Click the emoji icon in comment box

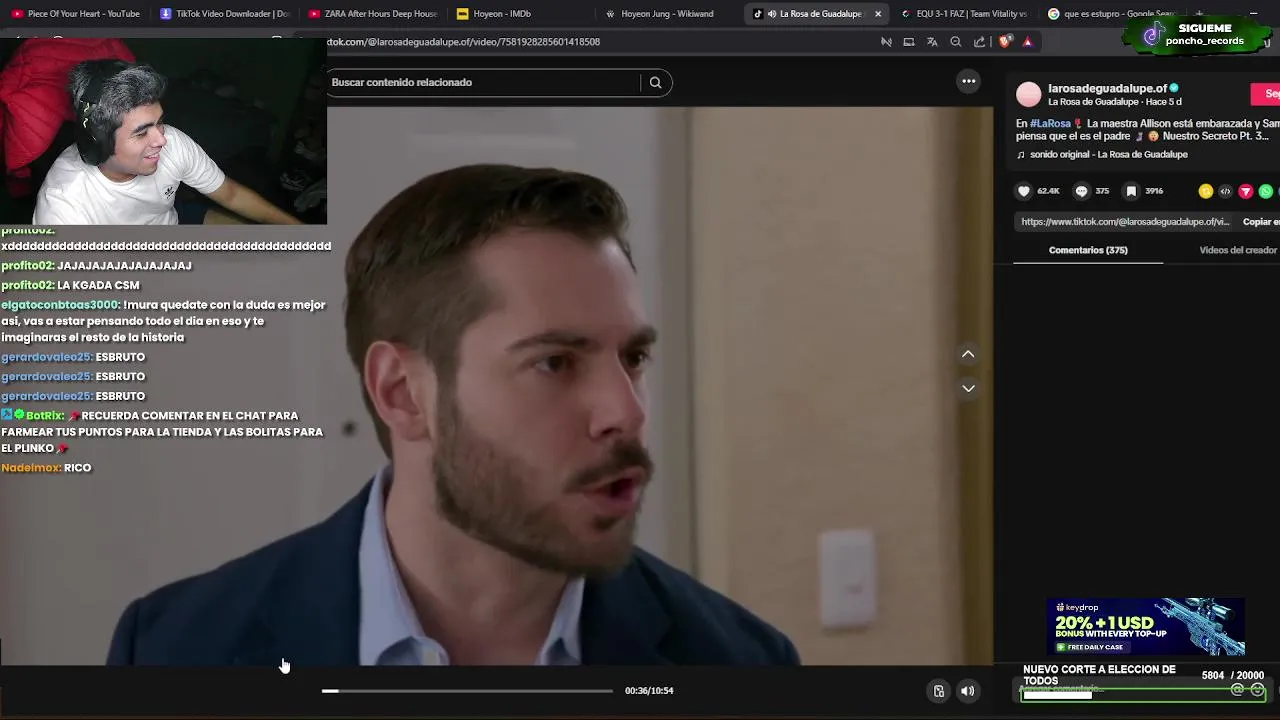click(x=1258, y=690)
